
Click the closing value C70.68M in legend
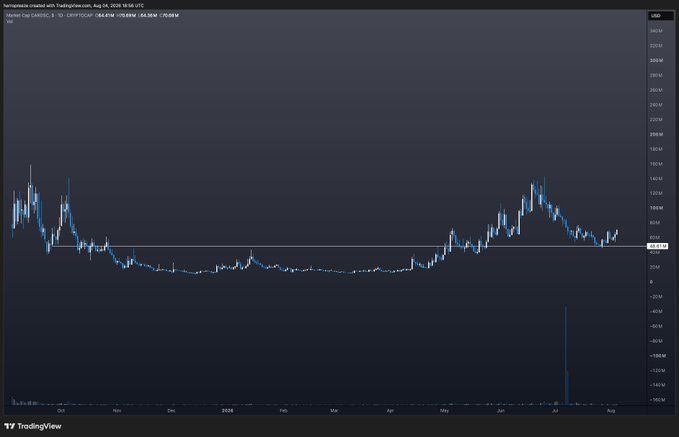(x=169, y=15)
